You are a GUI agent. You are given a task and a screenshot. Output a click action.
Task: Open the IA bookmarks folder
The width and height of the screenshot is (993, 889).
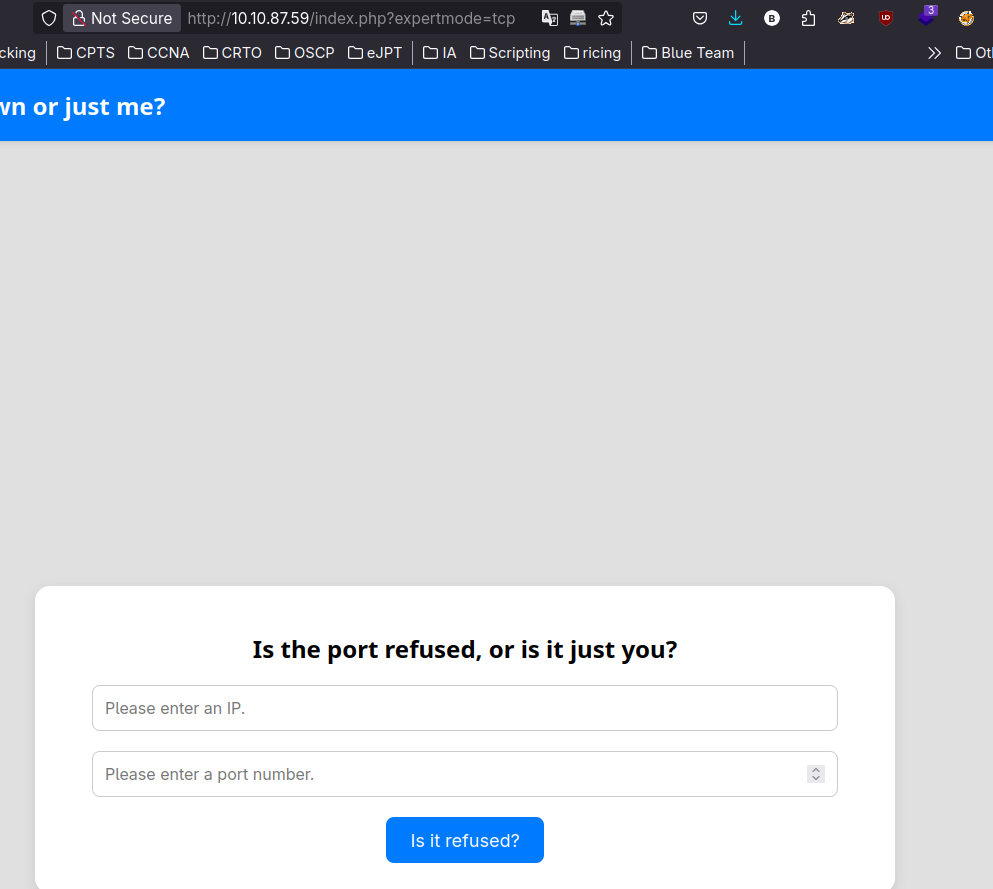tap(440, 53)
